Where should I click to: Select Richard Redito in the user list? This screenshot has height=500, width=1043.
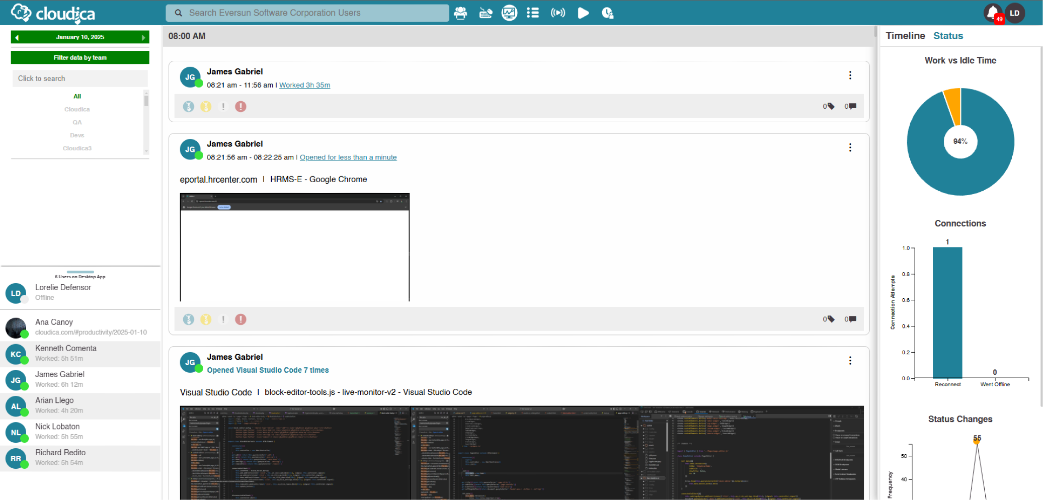80,457
